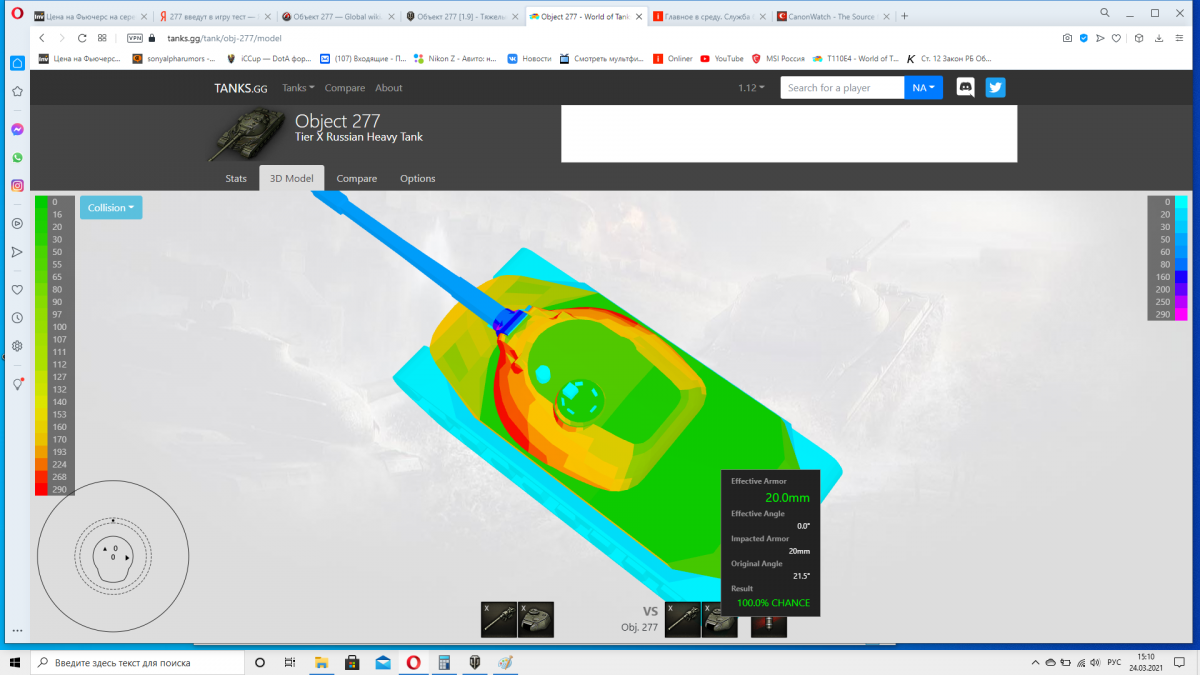This screenshot has height=675, width=1200.
Task: Open sidebar three-dots setup menu
Action: coord(17,632)
